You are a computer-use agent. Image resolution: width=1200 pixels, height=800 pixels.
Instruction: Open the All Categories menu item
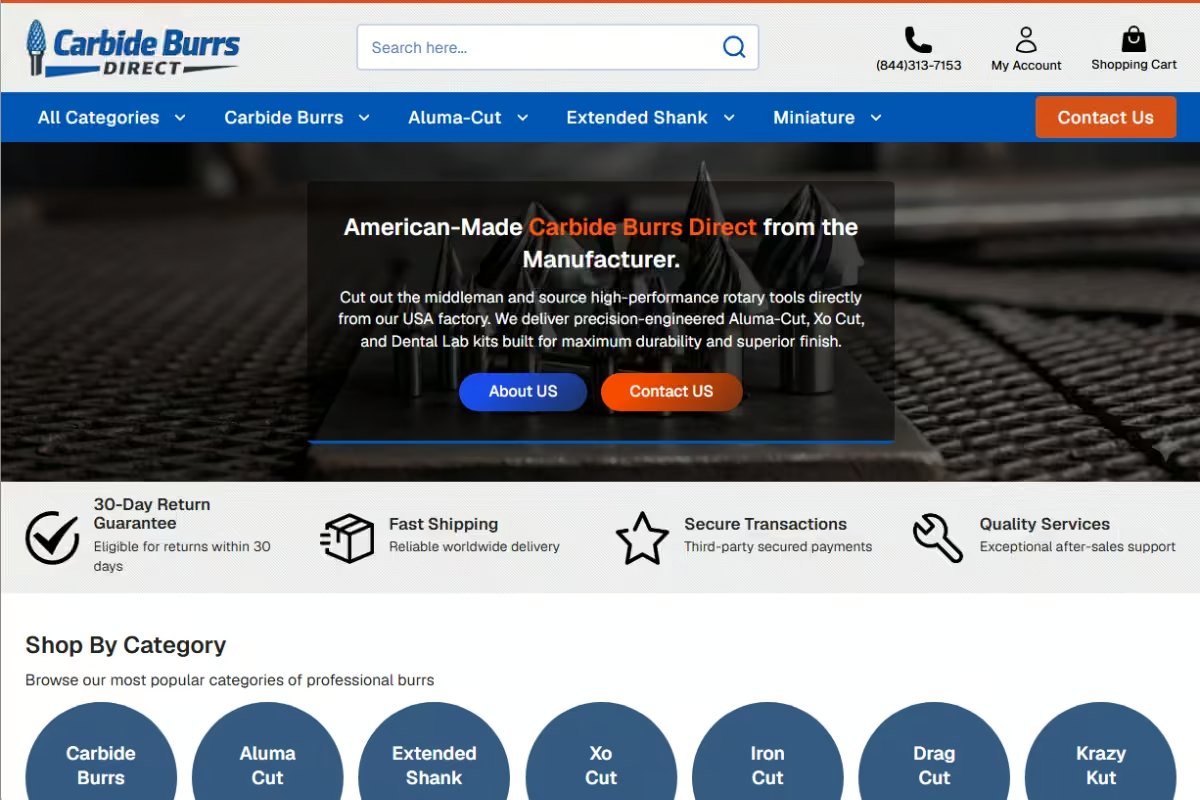[x=98, y=117]
